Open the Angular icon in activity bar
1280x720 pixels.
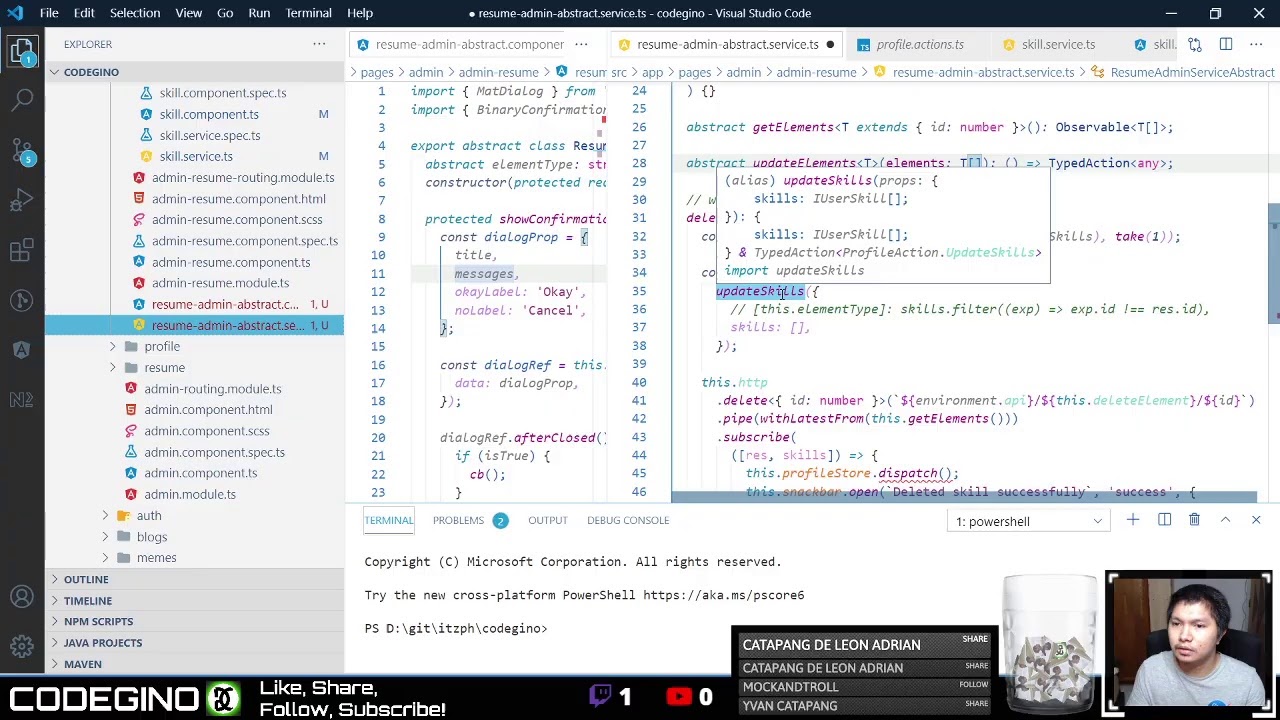(x=22, y=350)
